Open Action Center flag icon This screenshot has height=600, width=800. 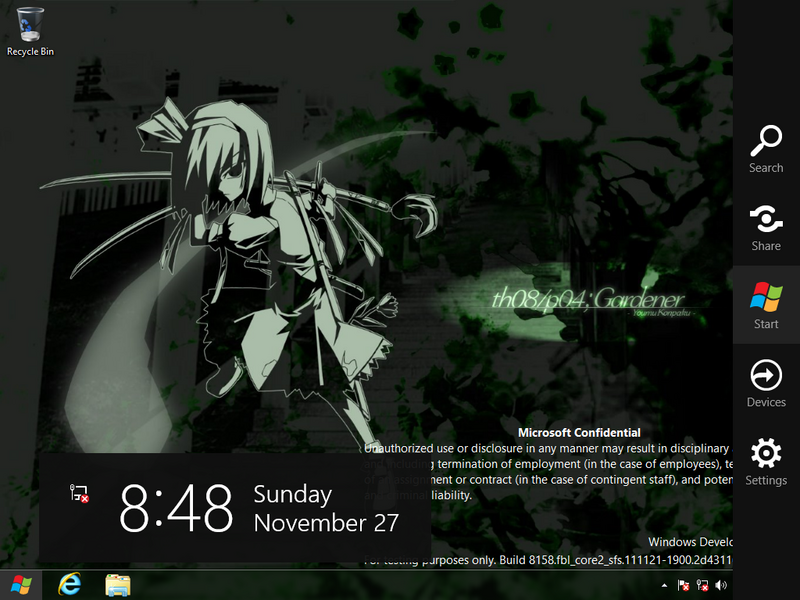point(683,585)
